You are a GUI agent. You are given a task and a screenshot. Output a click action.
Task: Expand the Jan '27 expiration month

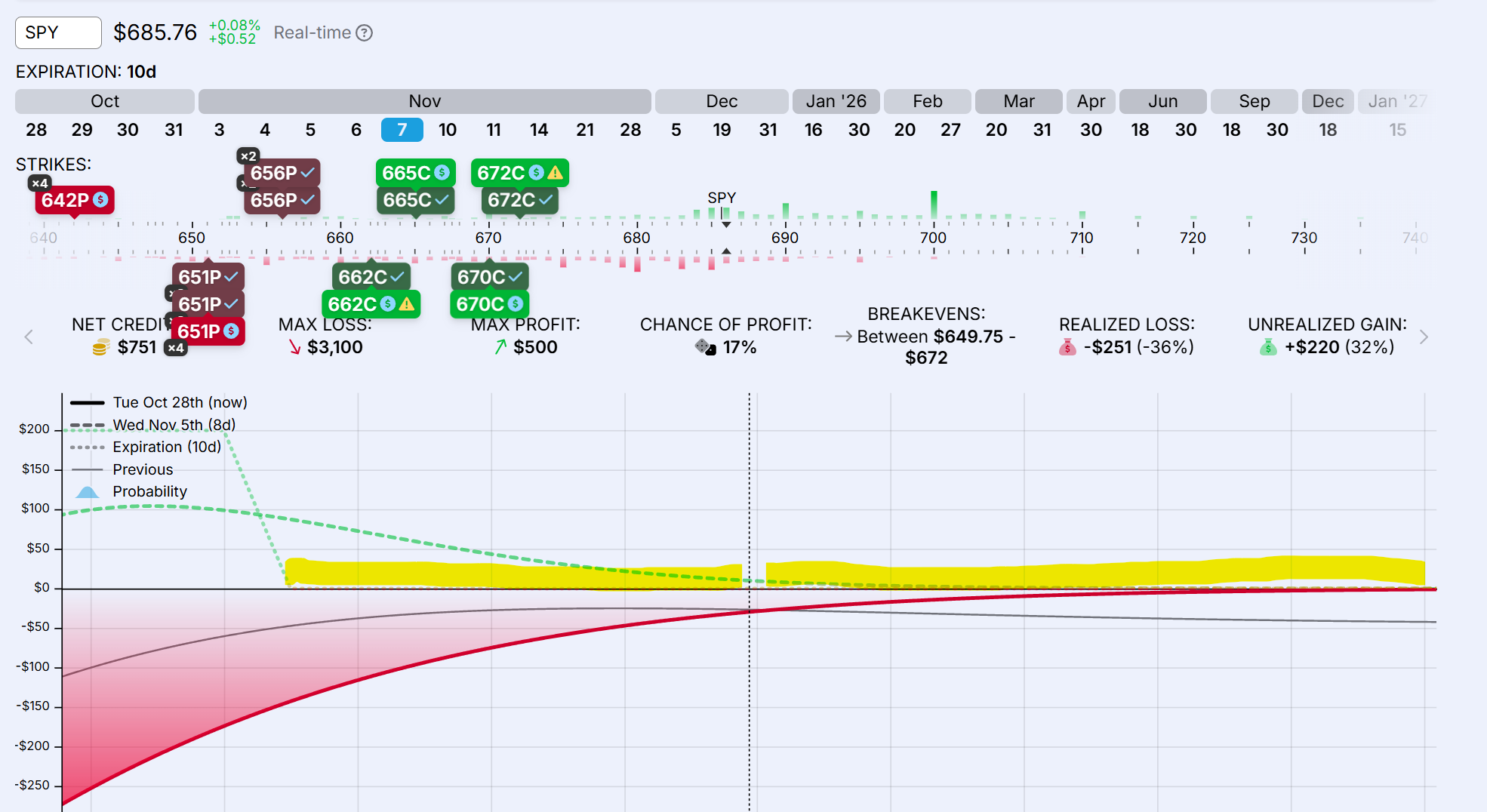coord(1396,101)
